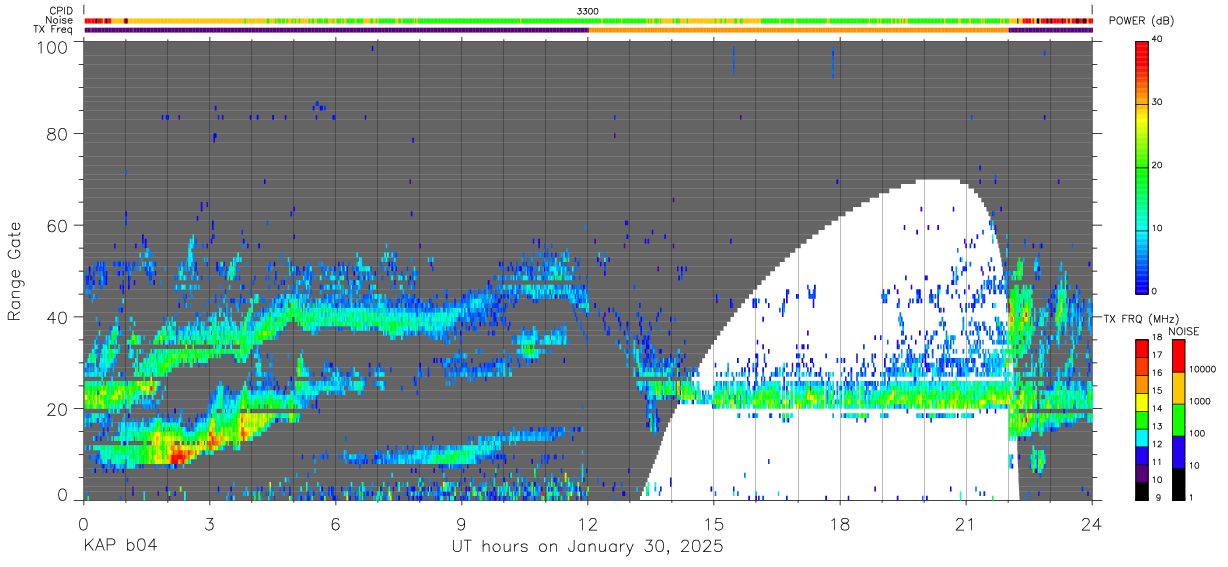Click the orange TX Freq bar segment after 12 UT

pyautogui.click(x=799, y=30)
